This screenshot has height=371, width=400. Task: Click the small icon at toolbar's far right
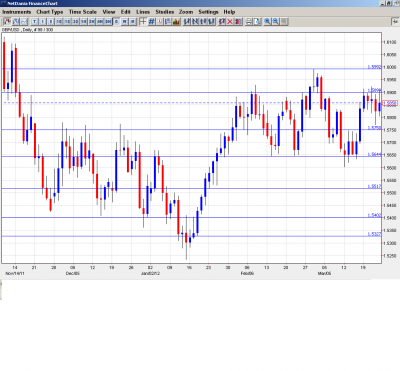(x=395, y=22)
